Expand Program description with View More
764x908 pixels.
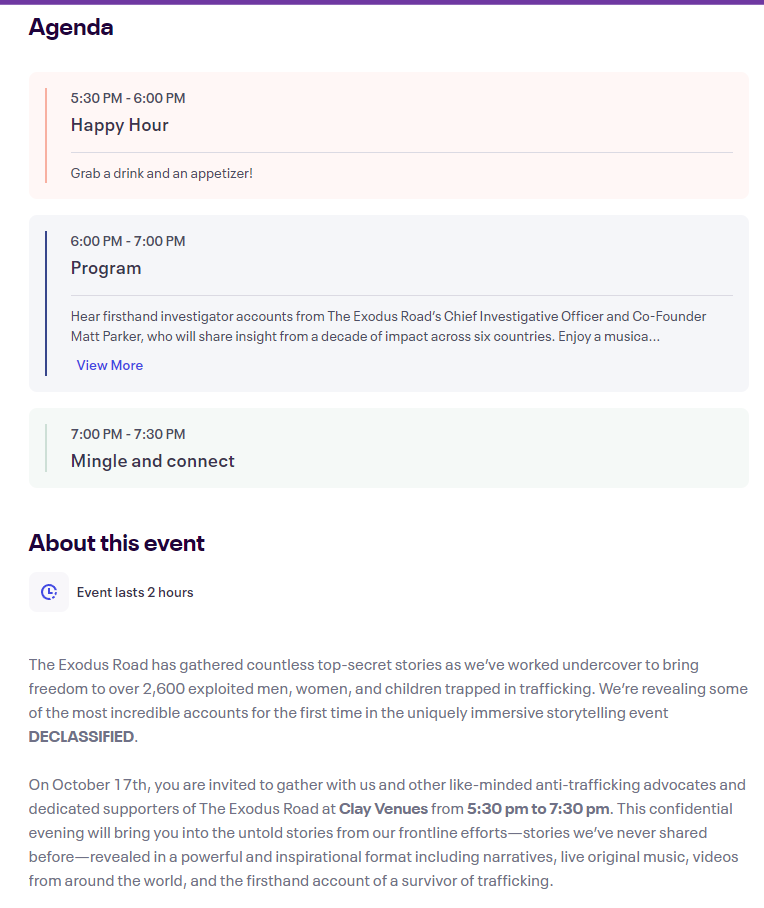pos(110,365)
